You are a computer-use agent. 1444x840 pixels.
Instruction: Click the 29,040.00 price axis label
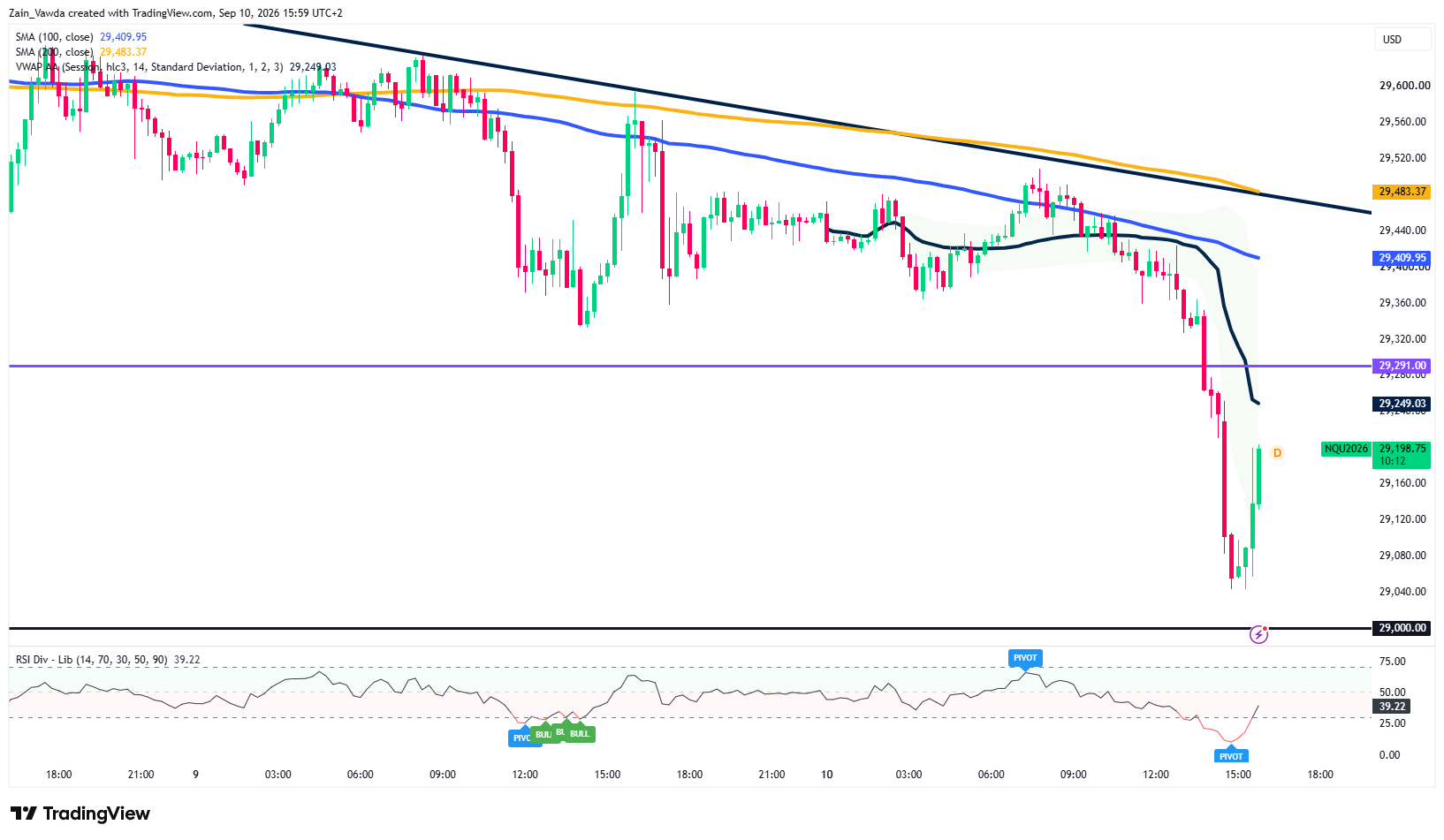(x=1402, y=592)
